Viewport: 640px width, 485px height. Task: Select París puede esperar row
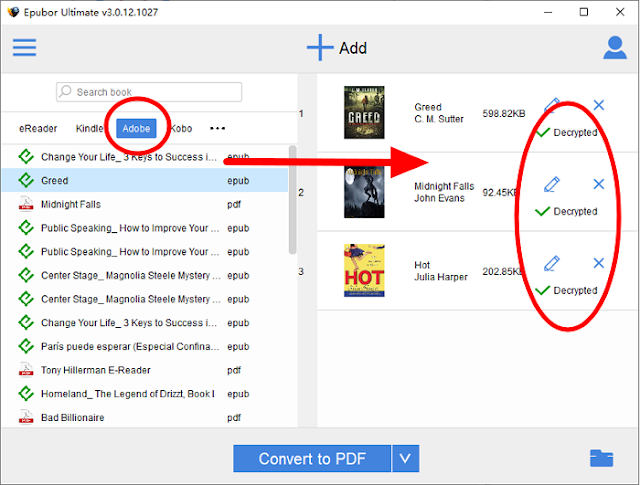[145, 346]
